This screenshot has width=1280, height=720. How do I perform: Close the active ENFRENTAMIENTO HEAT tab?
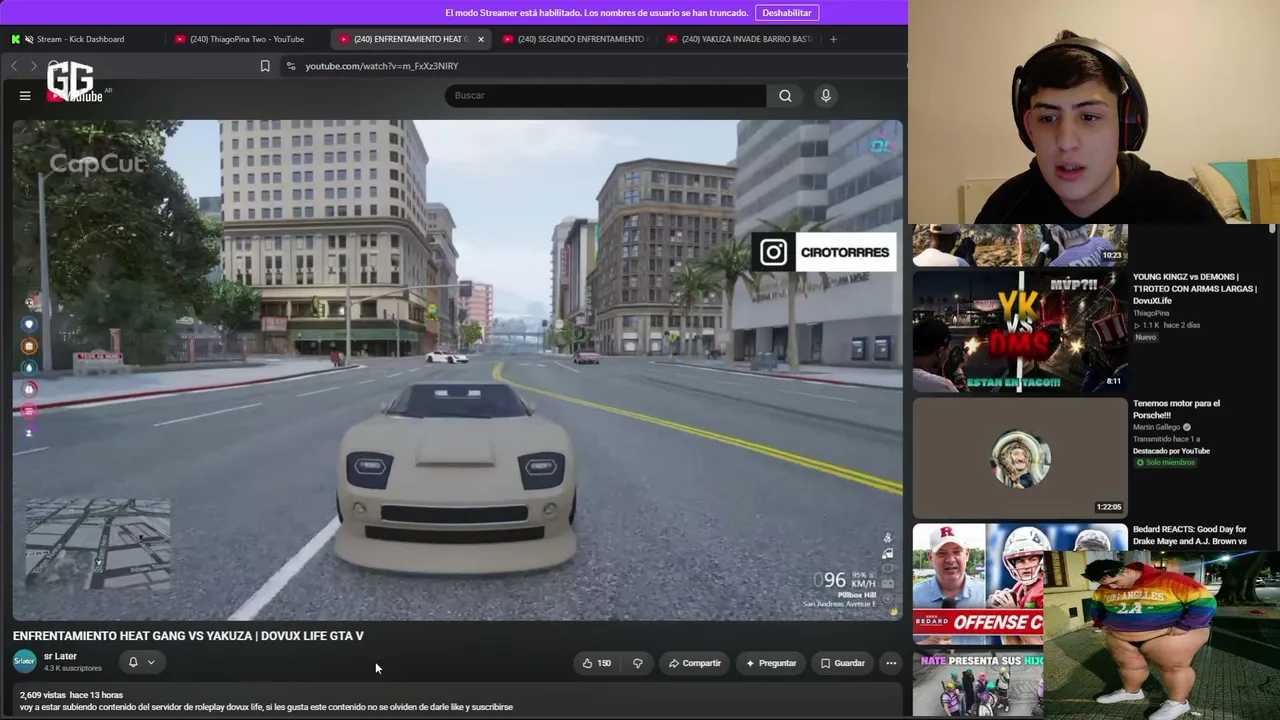tap(481, 39)
